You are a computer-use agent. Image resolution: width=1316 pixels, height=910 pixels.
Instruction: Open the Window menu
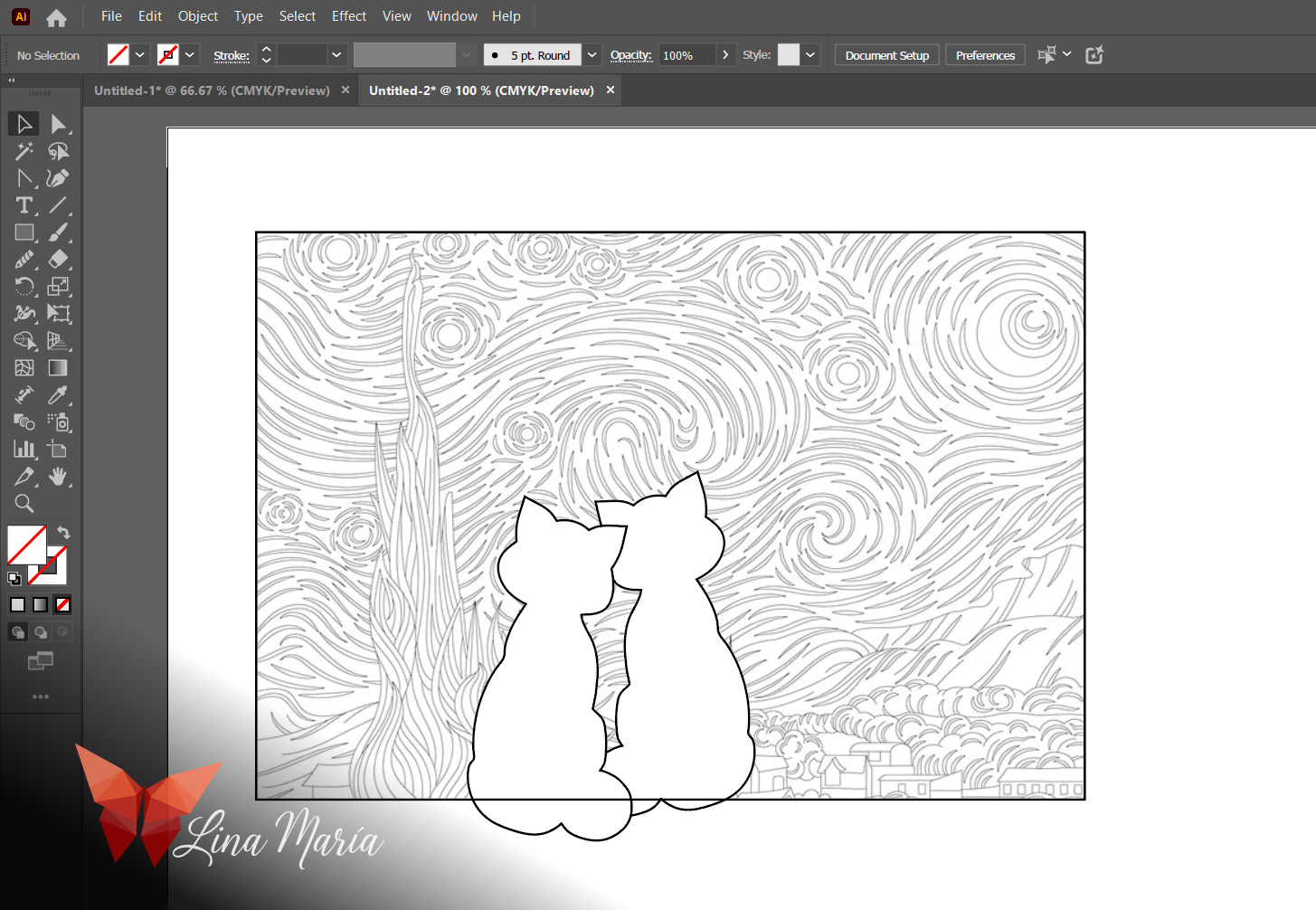452,16
